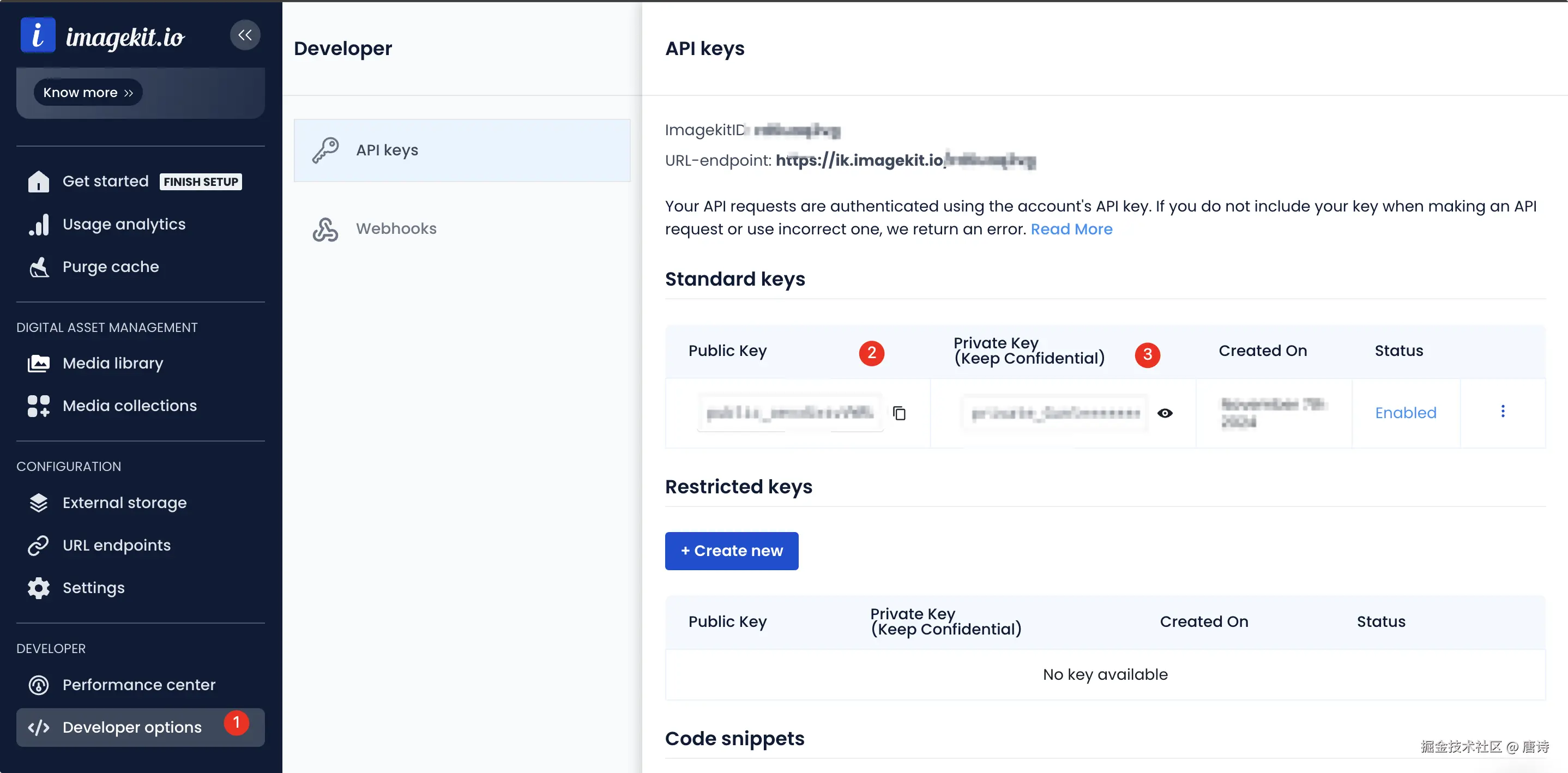Click the imagekit.io logo icon
Image resolution: width=1568 pixels, height=773 pixels.
tap(38, 35)
